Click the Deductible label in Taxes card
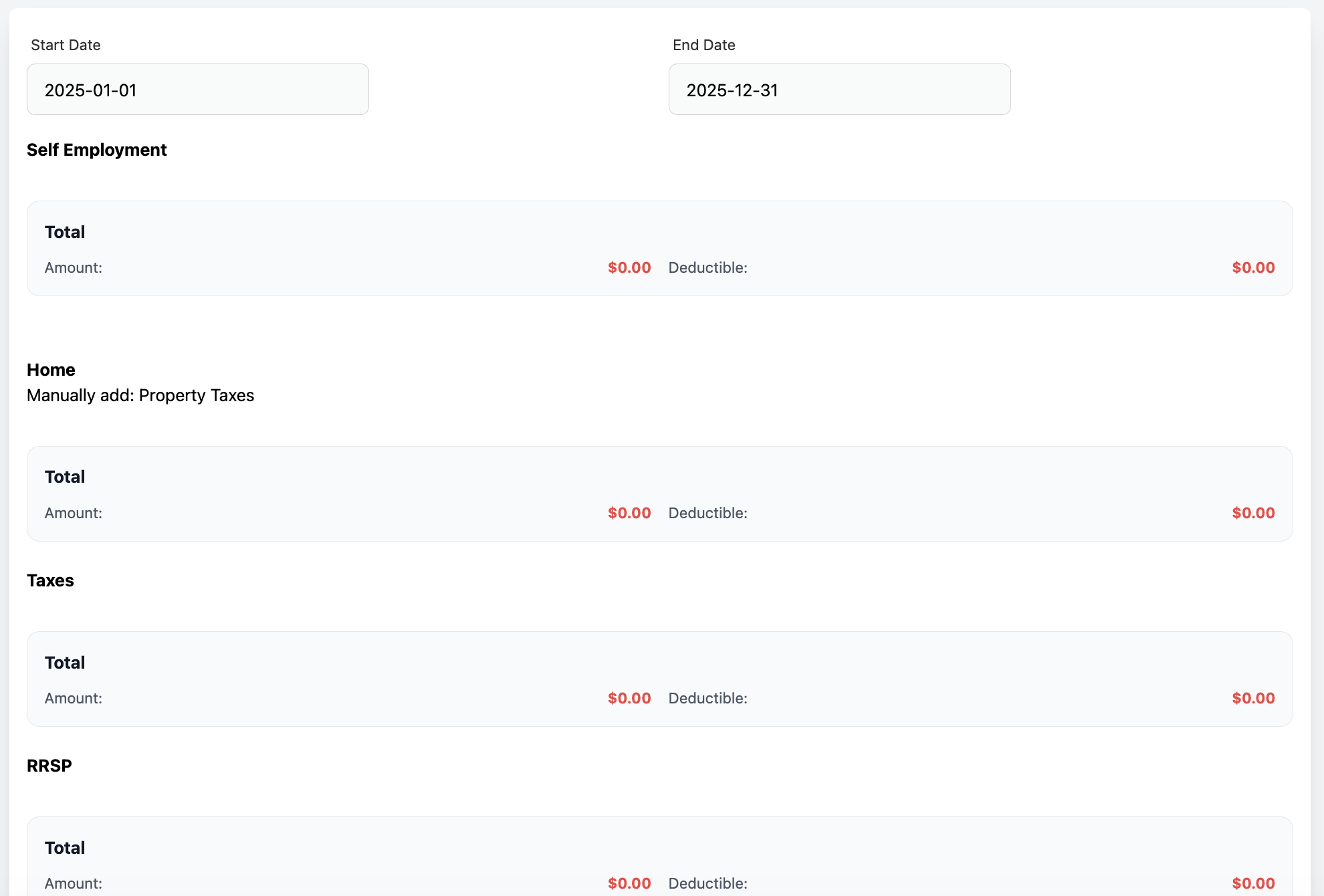Screen dimensions: 1324x896 pos(707,698)
